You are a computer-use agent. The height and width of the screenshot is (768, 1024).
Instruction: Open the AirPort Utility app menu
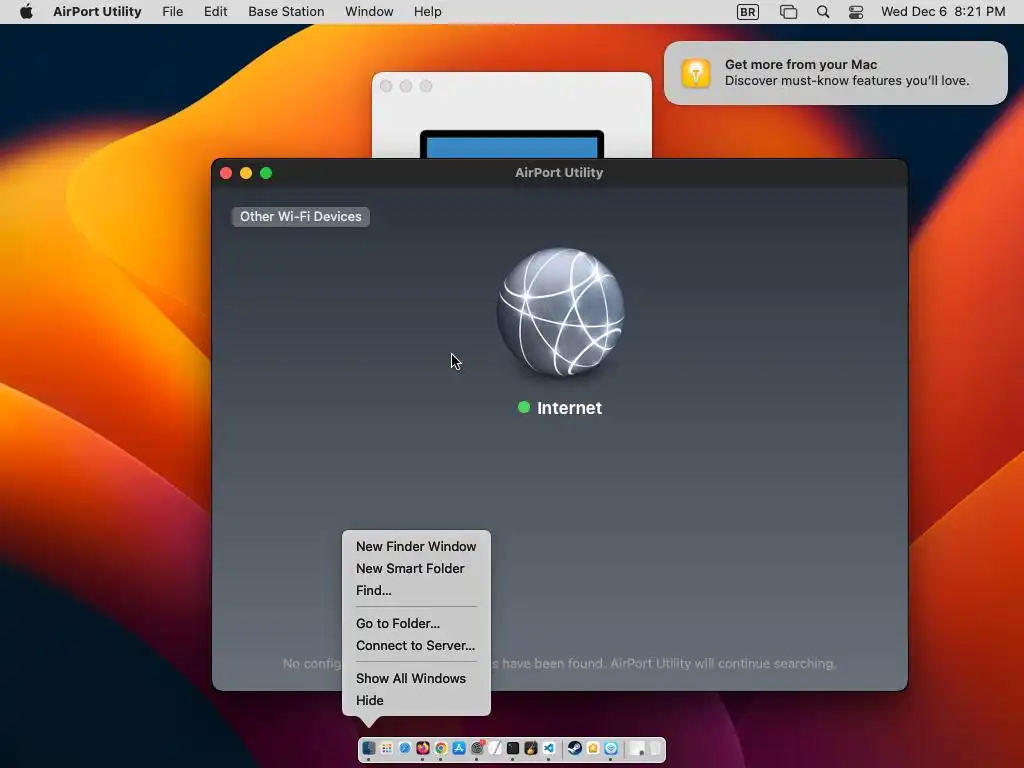click(x=97, y=12)
